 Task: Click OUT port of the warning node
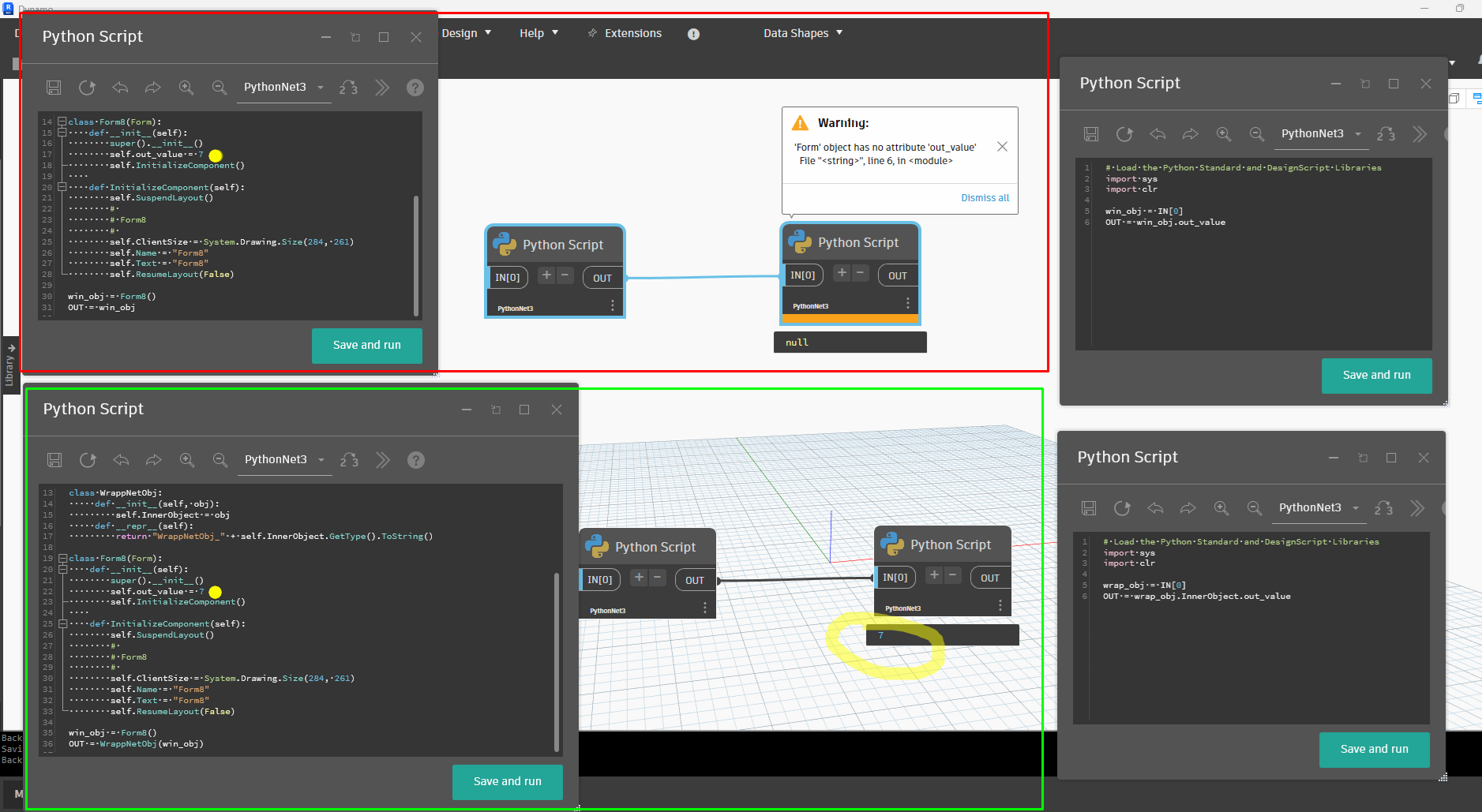pyautogui.click(x=898, y=275)
